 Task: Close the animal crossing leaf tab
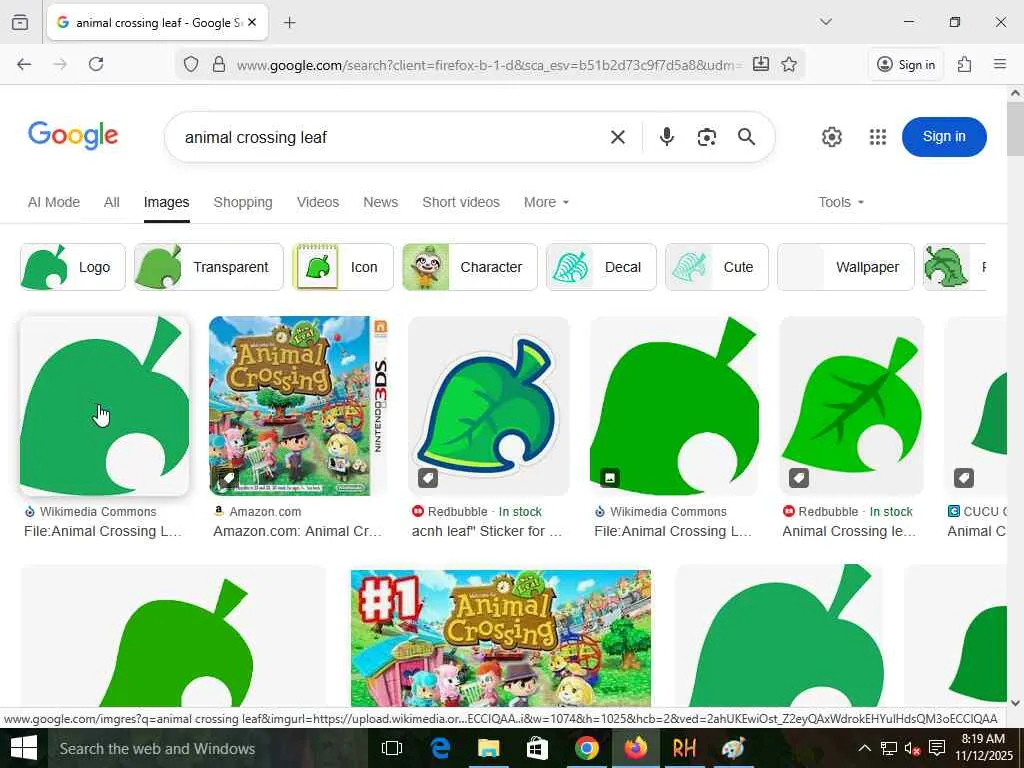(x=252, y=22)
